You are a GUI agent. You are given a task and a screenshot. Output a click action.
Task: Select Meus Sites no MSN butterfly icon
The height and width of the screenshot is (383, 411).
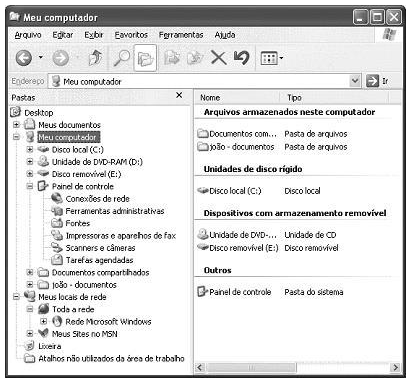[x=43, y=333]
